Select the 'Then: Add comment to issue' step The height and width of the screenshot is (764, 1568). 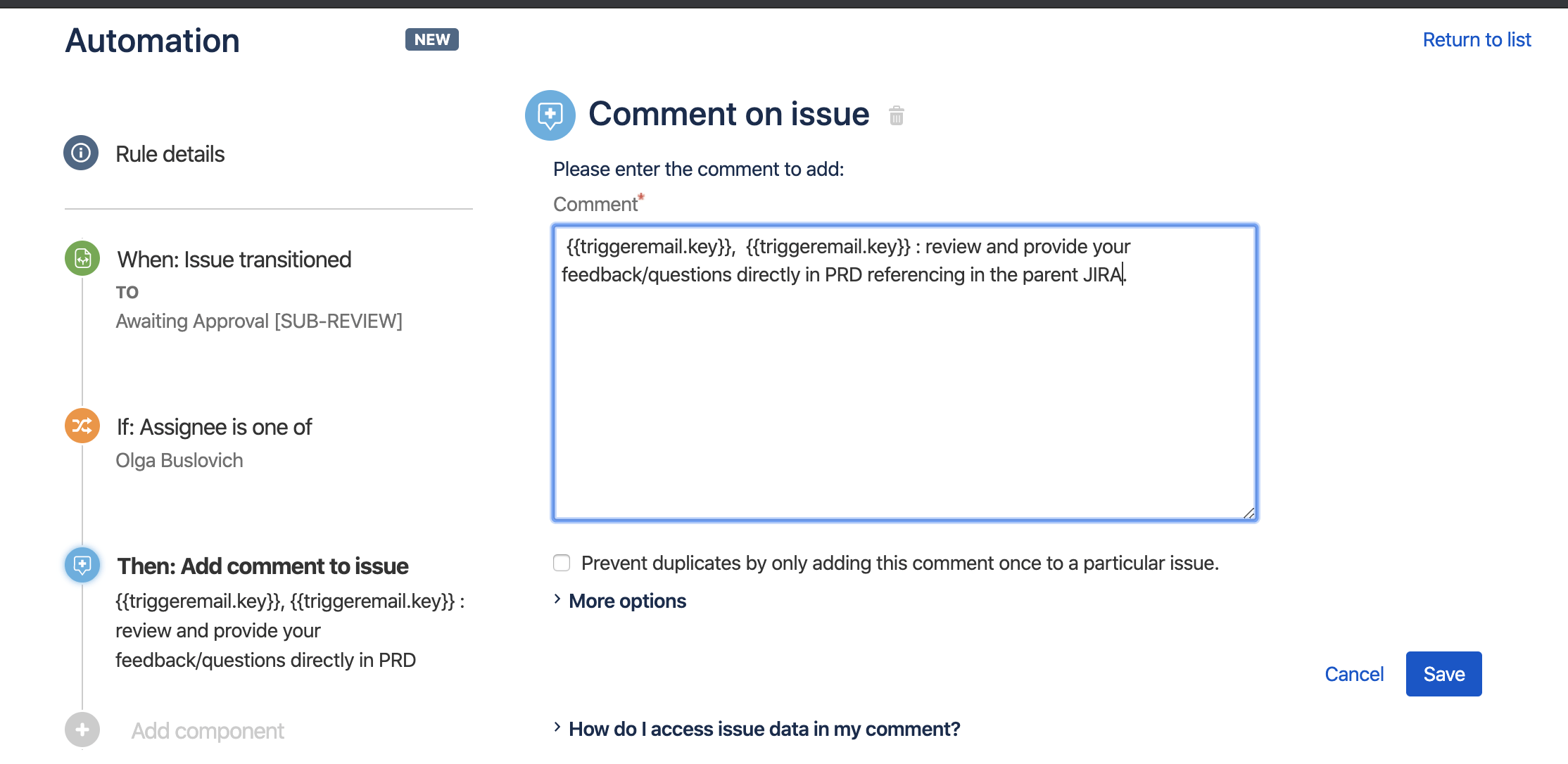pos(261,565)
